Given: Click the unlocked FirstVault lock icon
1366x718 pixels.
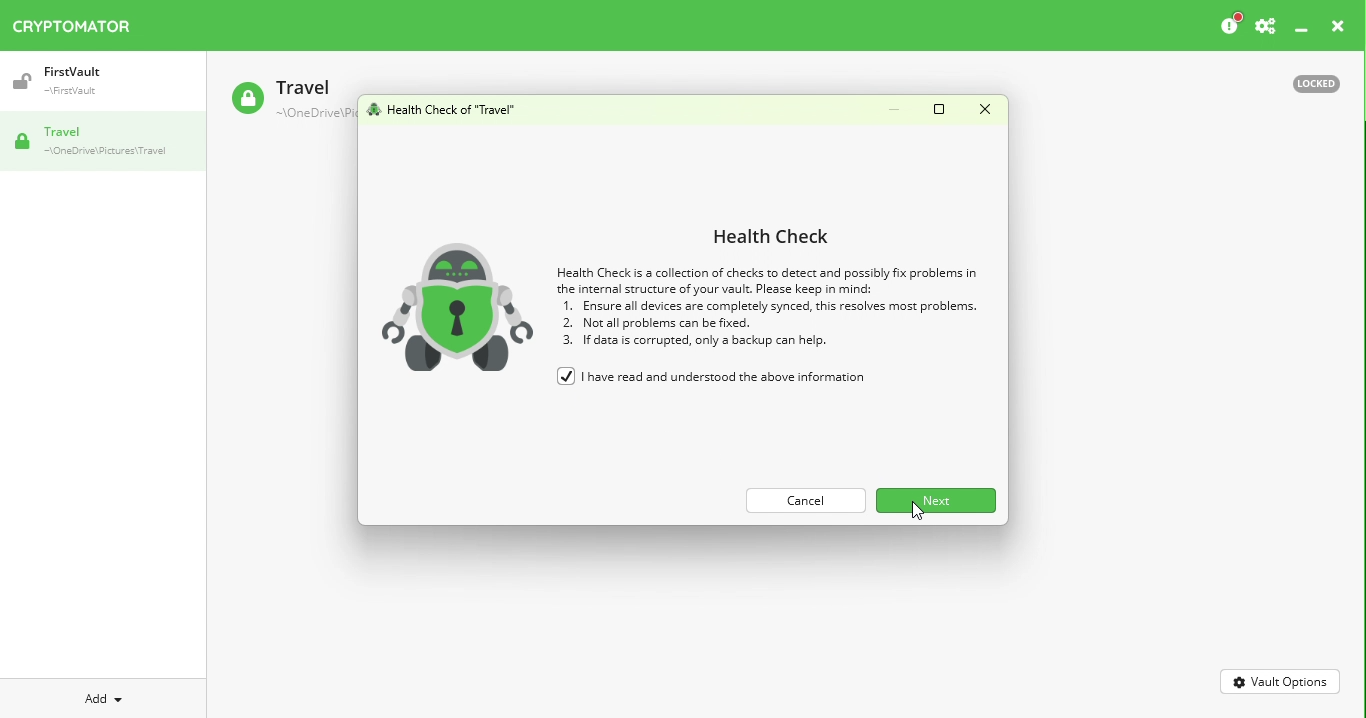Looking at the screenshot, I should point(22,82).
